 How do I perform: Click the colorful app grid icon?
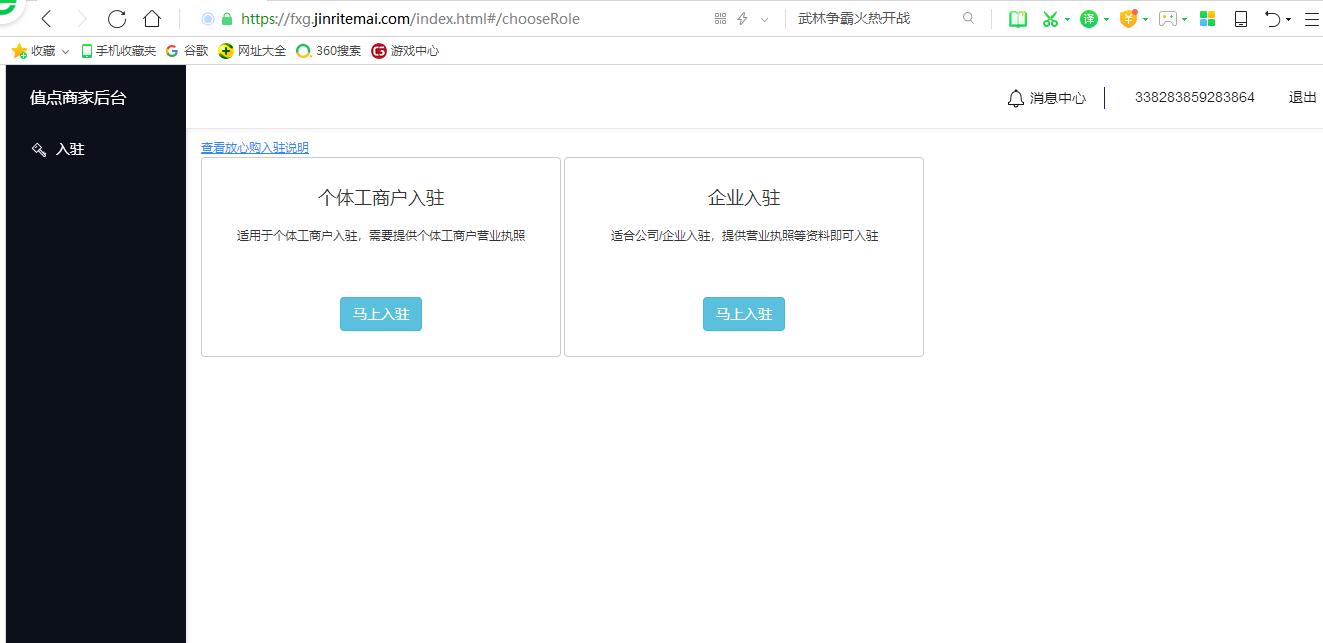point(1207,18)
